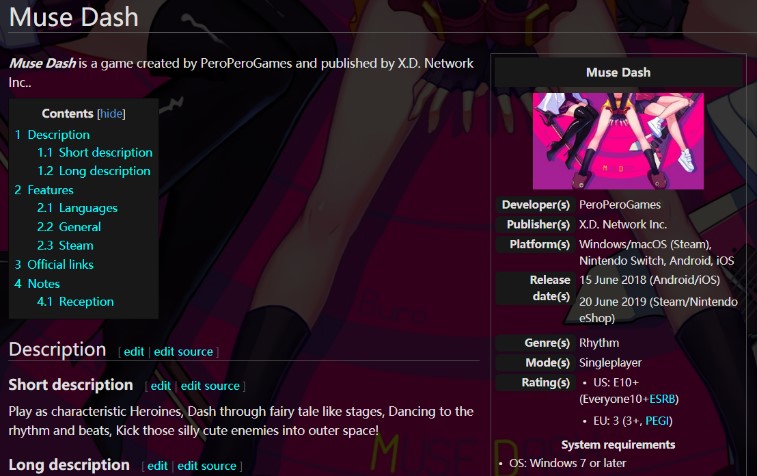Edit source of Short description

[210, 386]
